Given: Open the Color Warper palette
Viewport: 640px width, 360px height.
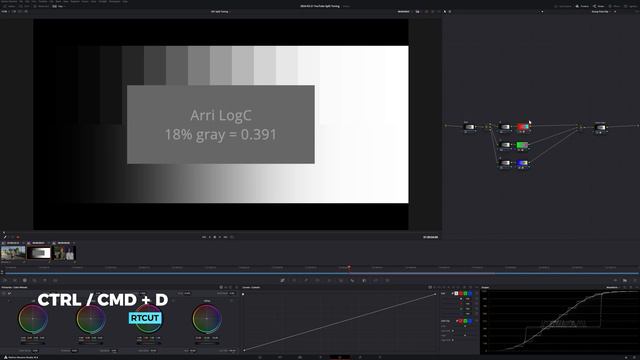Looking at the screenshot, I should [294, 280].
